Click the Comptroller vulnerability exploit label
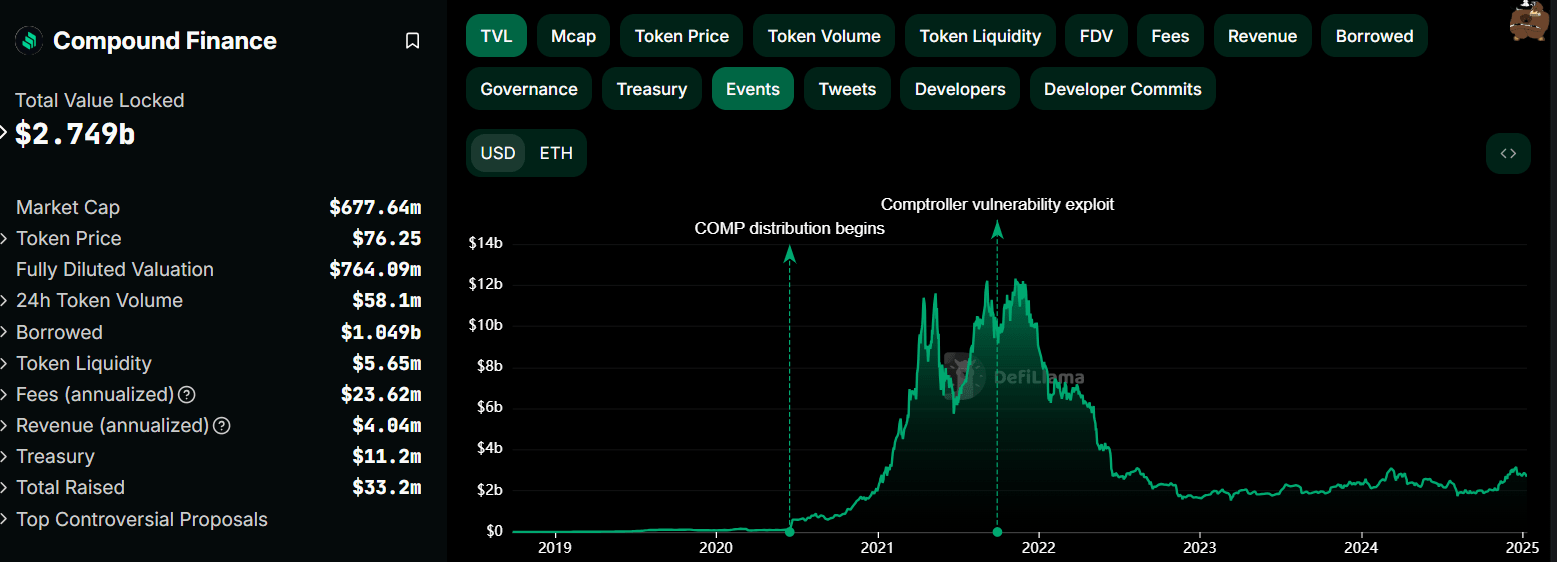The height and width of the screenshot is (562, 1557). (x=997, y=204)
